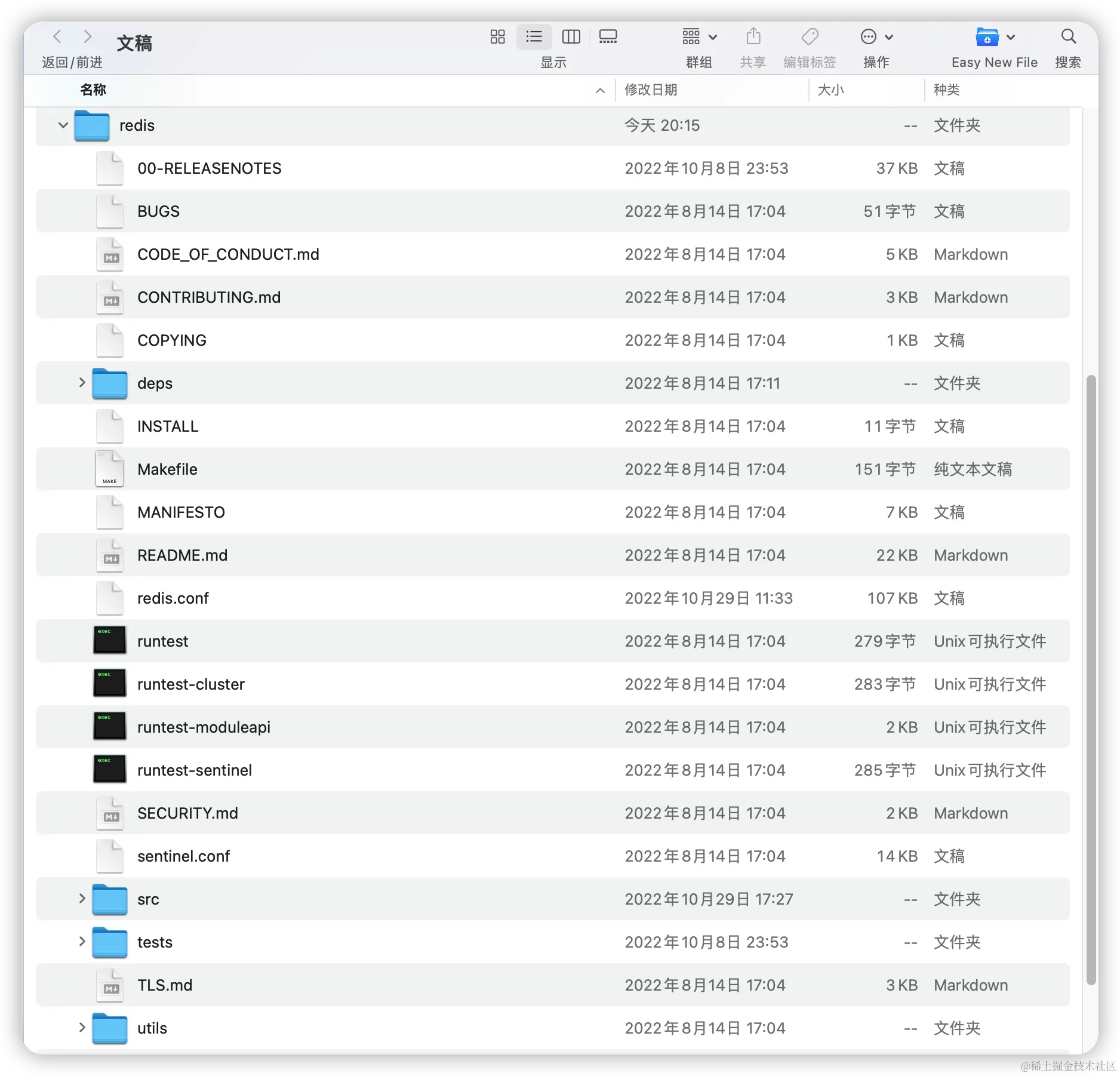Click the 搜索 magnifier icon
This screenshot has height=1076, width=1120.
[x=1068, y=37]
